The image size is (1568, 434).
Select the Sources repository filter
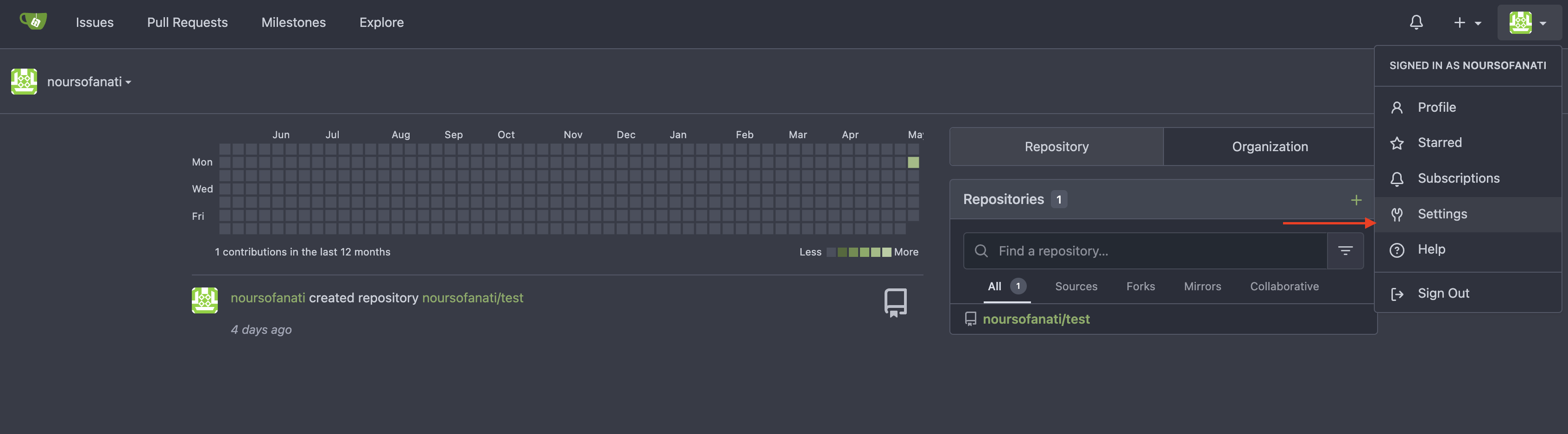pos(1076,286)
